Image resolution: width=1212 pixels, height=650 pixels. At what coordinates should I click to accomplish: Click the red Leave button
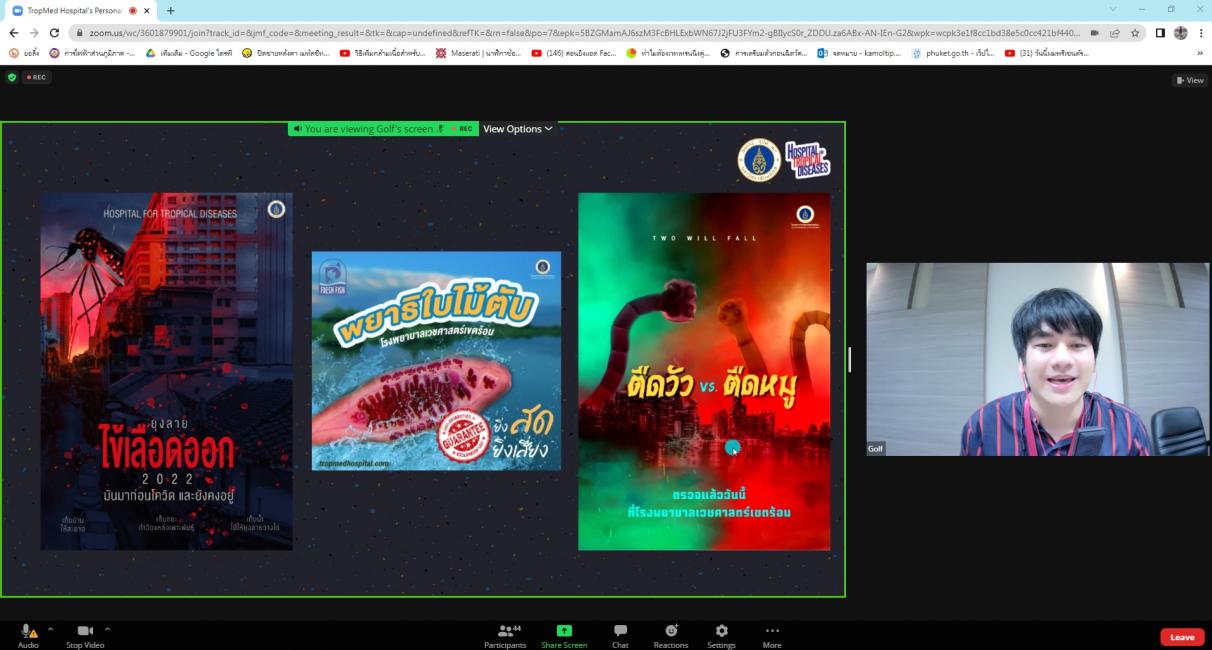[x=1182, y=637]
